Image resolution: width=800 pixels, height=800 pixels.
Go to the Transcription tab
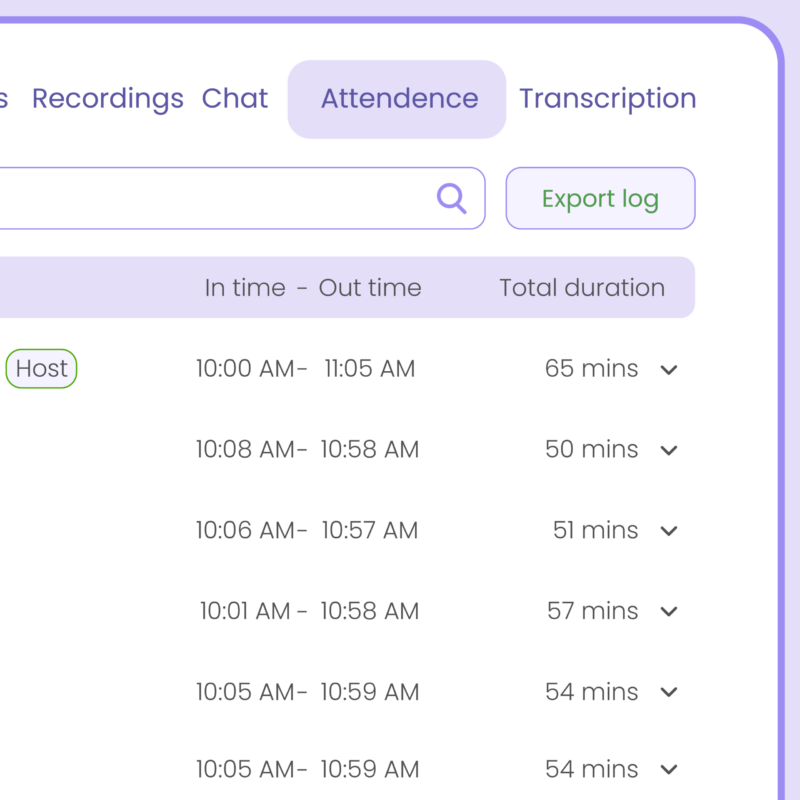point(607,99)
